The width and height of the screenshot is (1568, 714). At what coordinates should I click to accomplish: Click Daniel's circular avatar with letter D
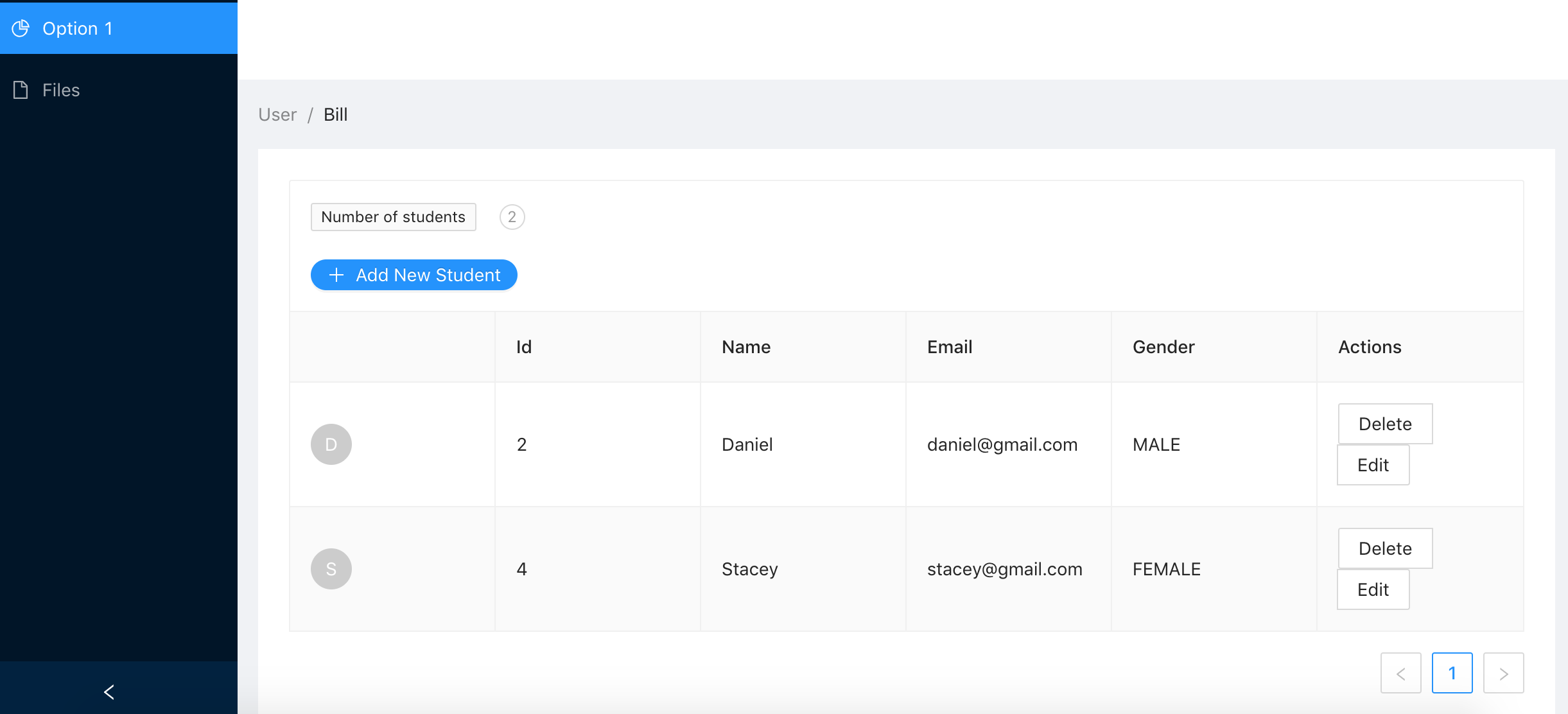tap(331, 444)
